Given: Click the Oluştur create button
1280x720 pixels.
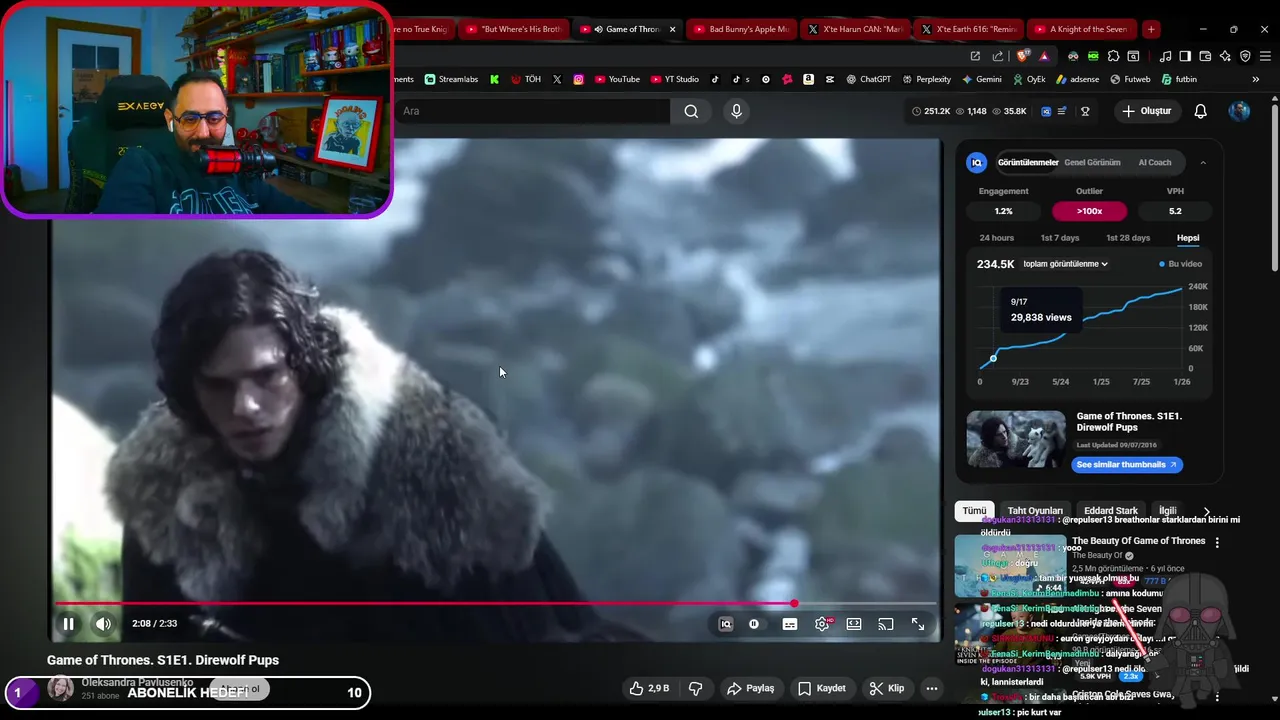Looking at the screenshot, I should click(x=1146, y=111).
